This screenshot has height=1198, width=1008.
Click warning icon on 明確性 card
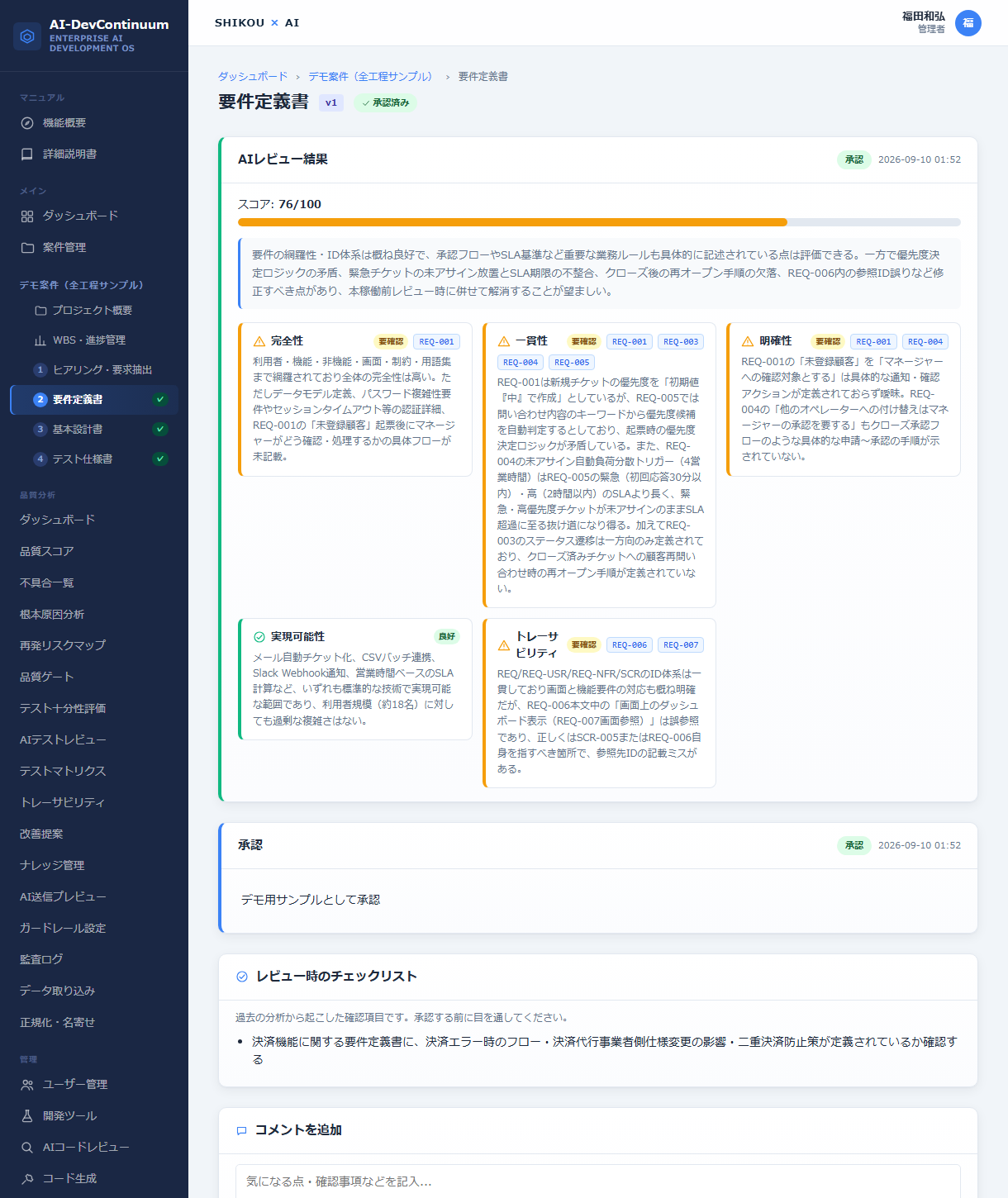(748, 341)
